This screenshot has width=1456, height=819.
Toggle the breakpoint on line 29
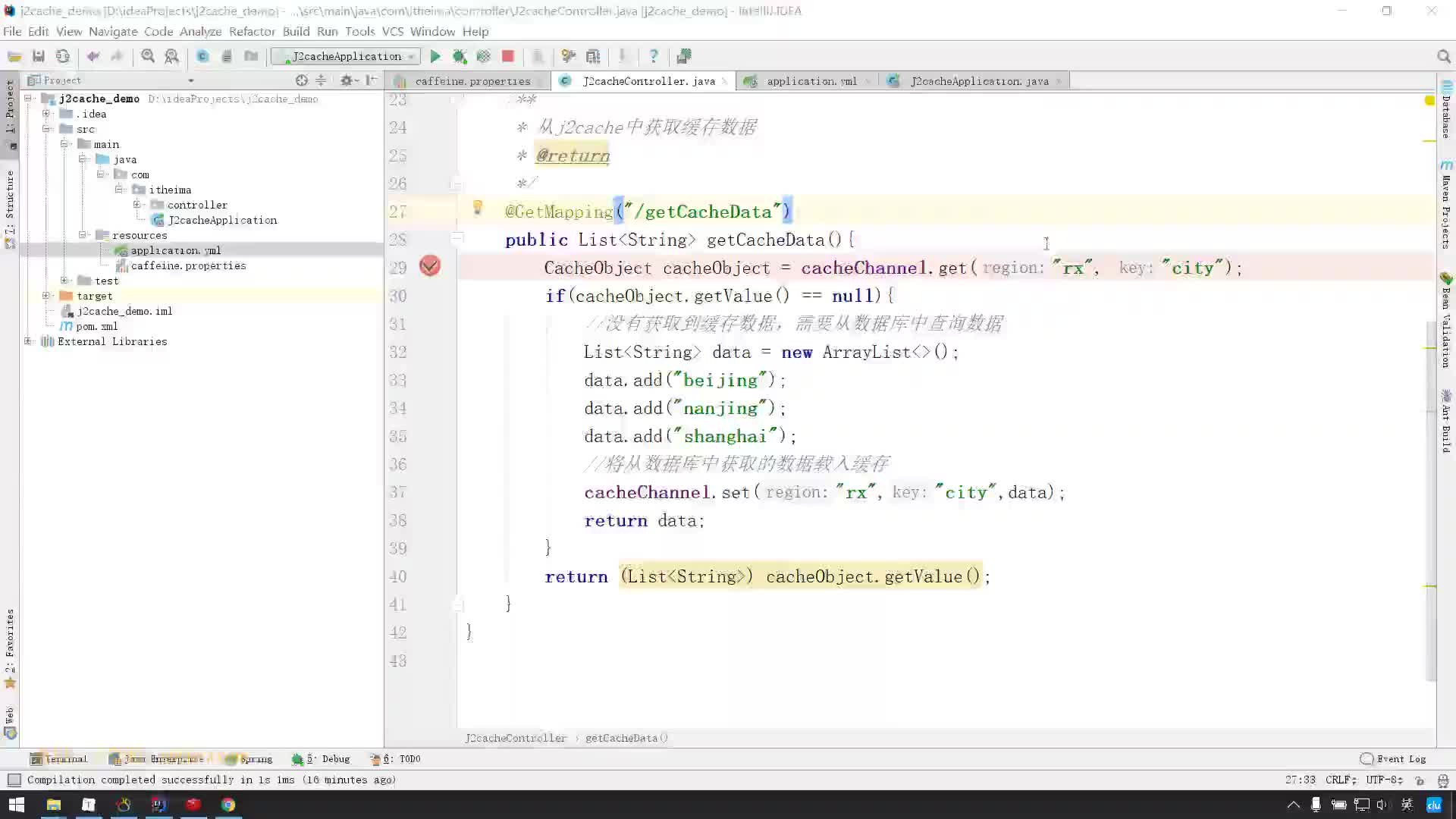(x=430, y=266)
